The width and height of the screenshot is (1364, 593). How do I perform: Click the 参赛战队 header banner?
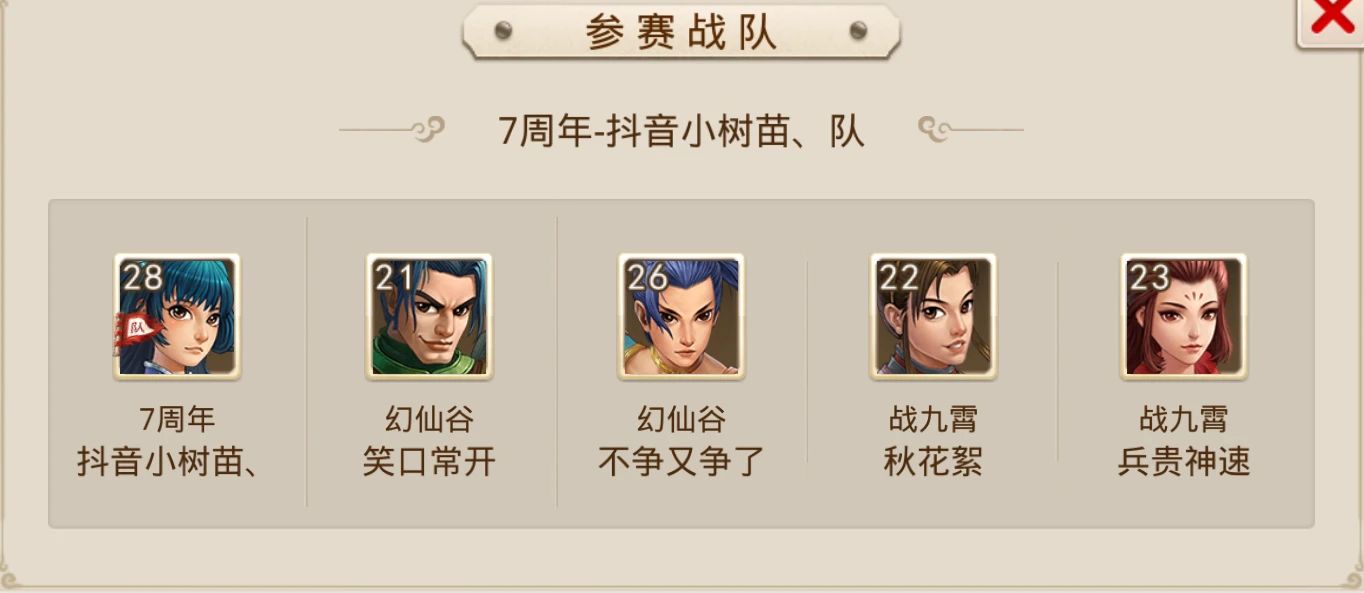[x=681, y=32]
